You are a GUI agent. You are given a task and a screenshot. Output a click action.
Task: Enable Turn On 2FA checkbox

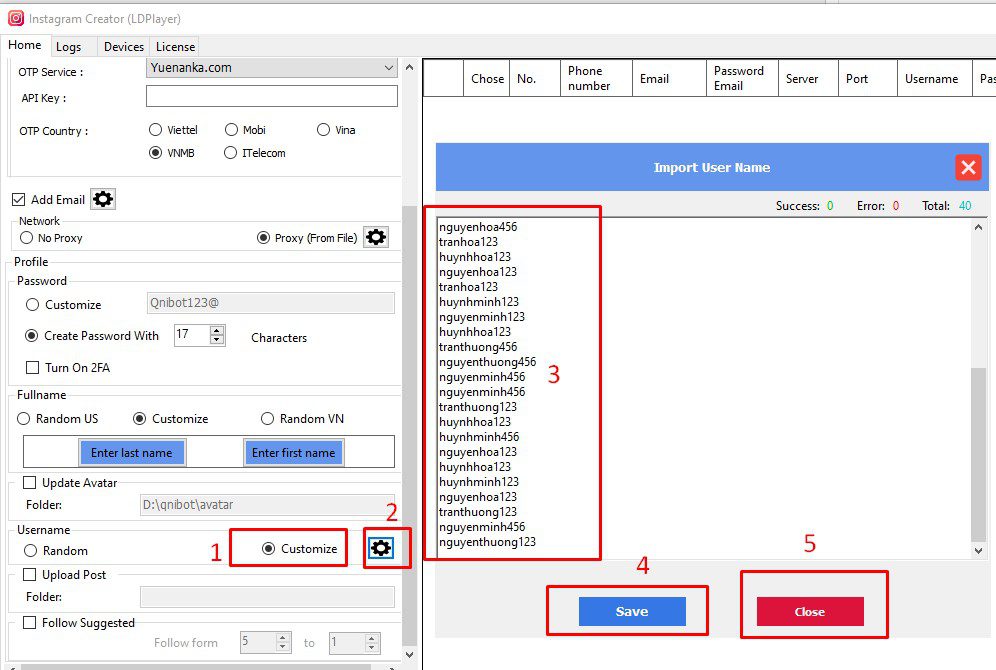click(32, 368)
